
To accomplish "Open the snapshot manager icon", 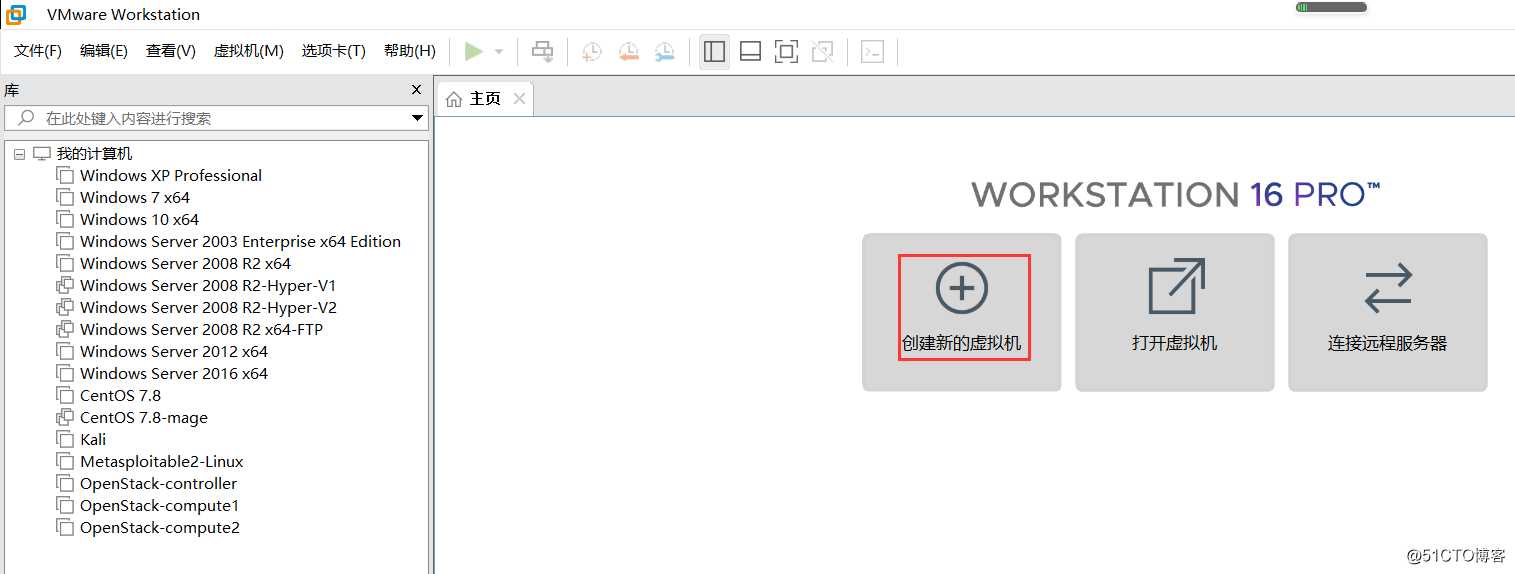I will [x=664, y=51].
